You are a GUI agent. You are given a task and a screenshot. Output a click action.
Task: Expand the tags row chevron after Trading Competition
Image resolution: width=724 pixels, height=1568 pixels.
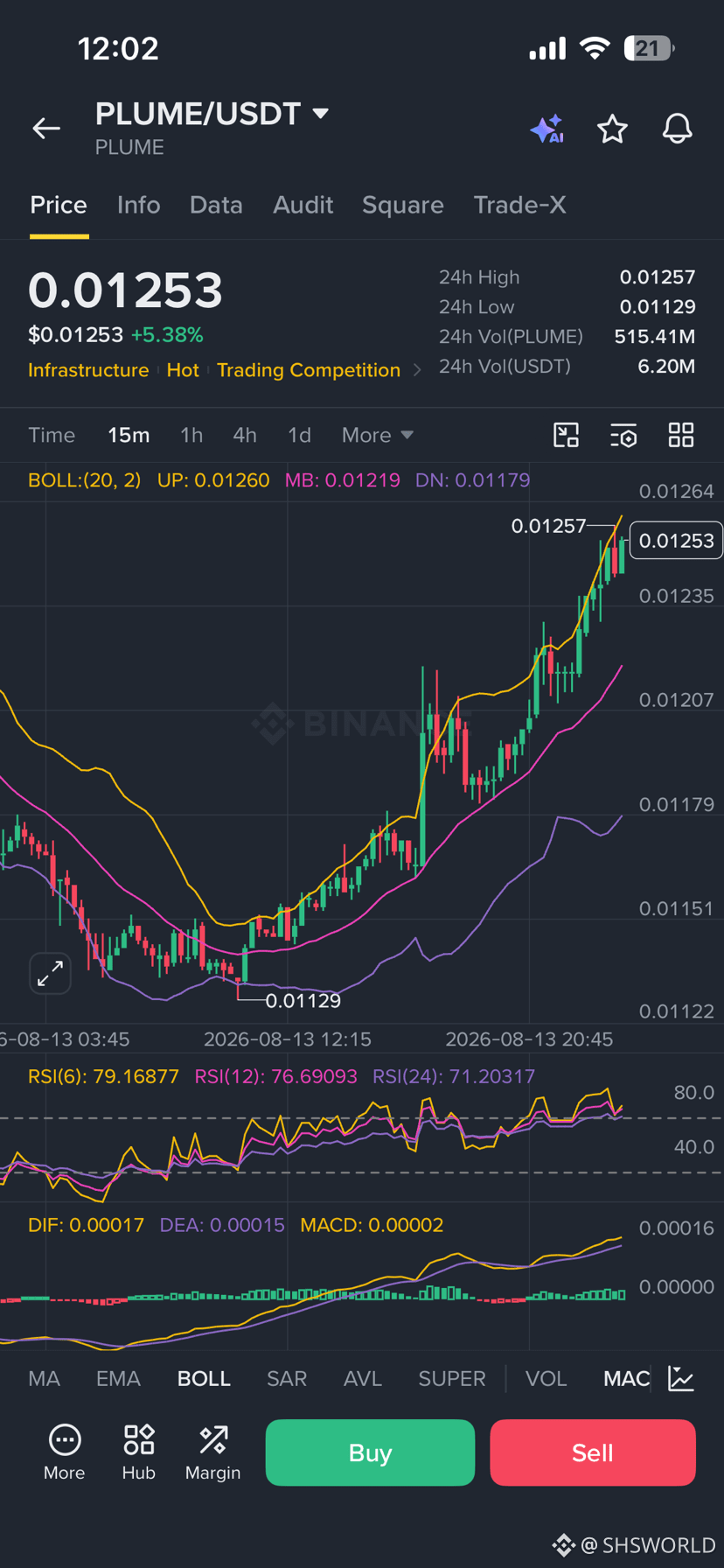[417, 370]
